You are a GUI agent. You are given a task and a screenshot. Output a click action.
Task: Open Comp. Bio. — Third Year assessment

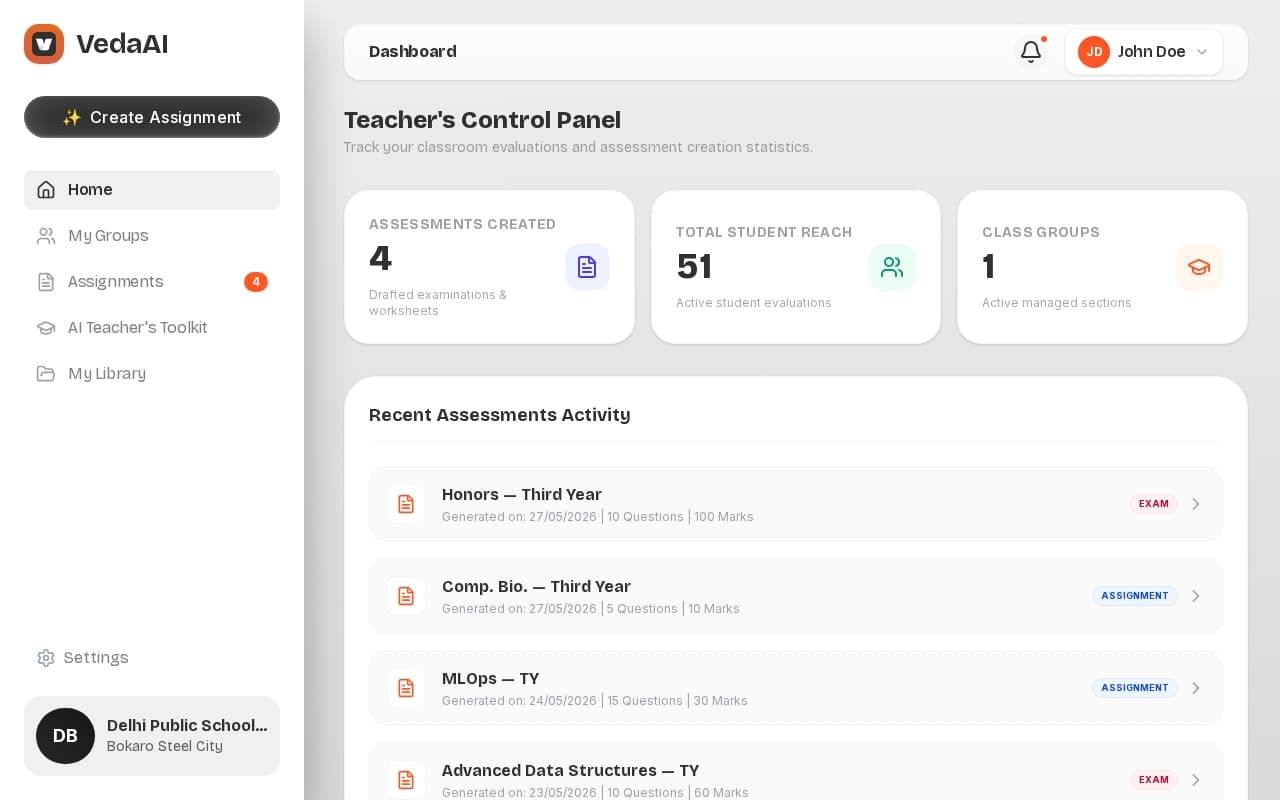(796, 596)
